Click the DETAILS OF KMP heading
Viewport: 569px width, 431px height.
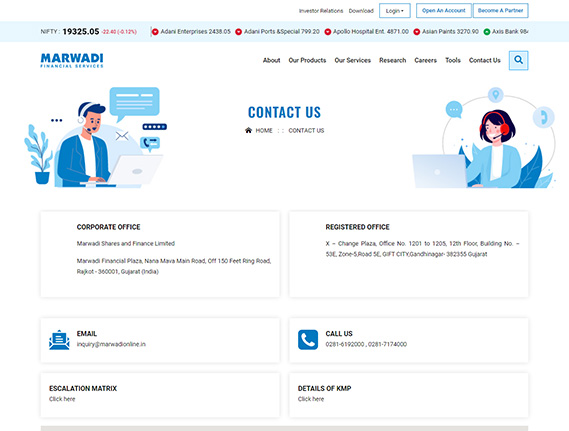point(324,389)
